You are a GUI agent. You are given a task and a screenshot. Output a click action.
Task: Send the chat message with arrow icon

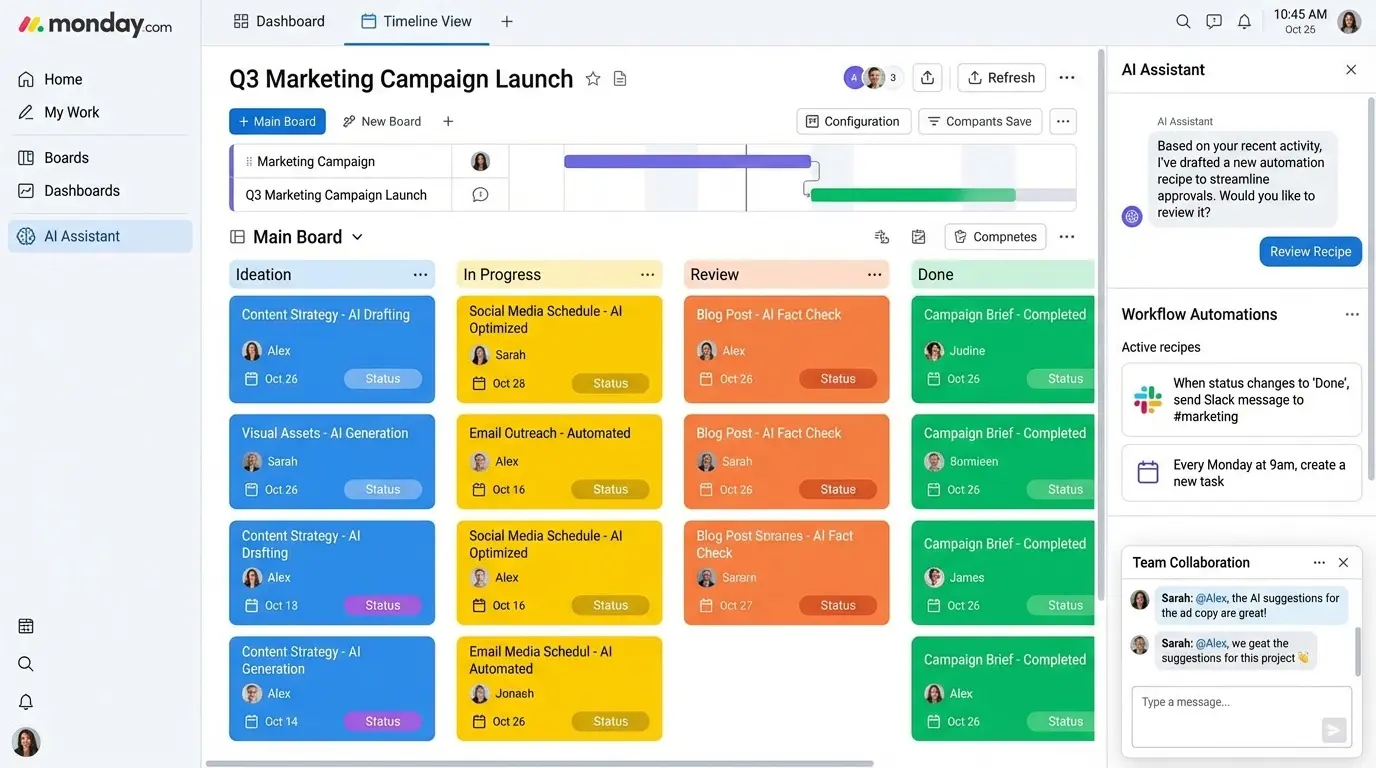(1333, 730)
